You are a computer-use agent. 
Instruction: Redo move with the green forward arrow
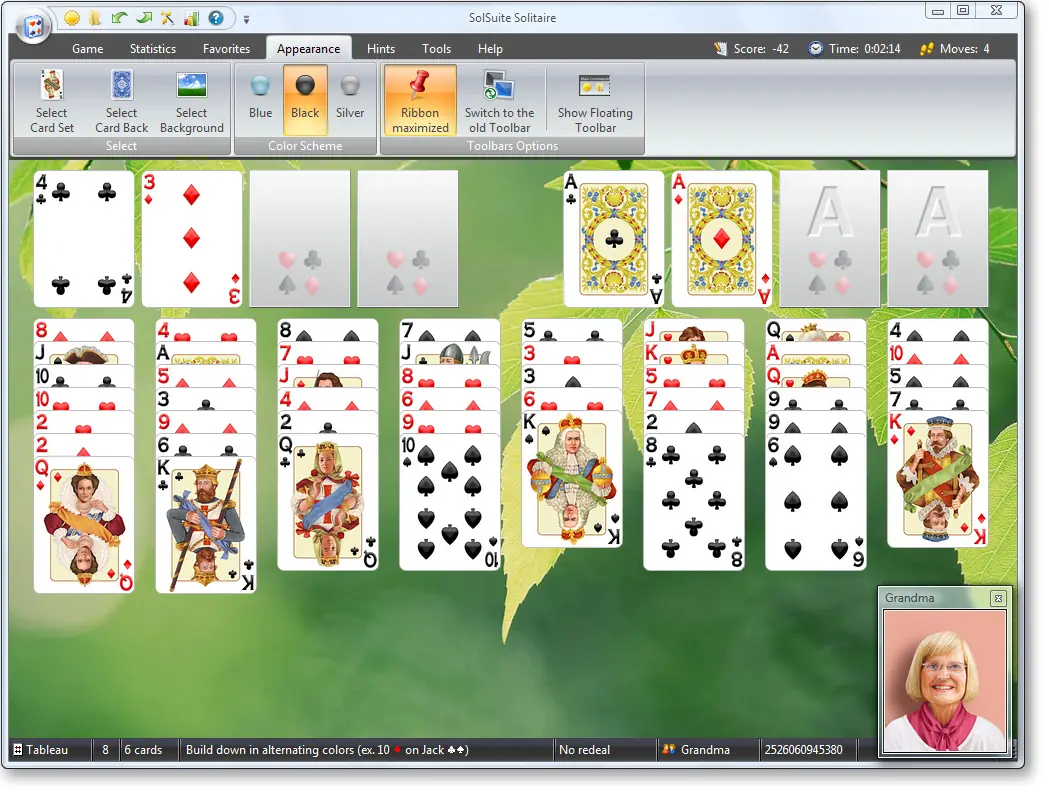pos(144,18)
